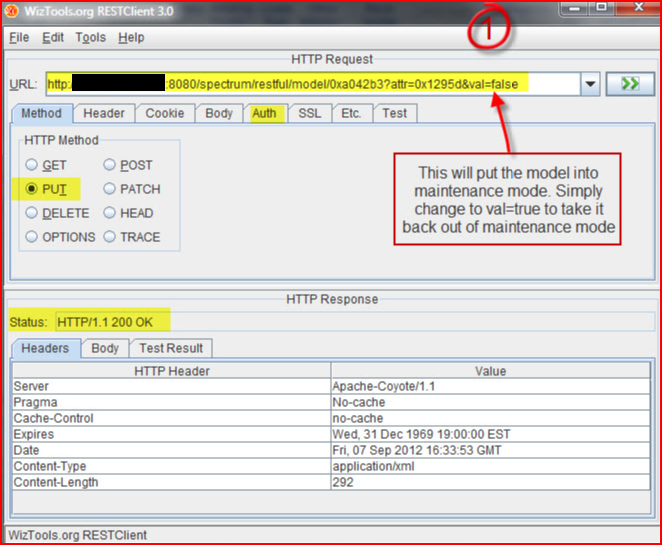662x545 pixels.
Task: Select the TRACE radio button
Action: (x=110, y=237)
